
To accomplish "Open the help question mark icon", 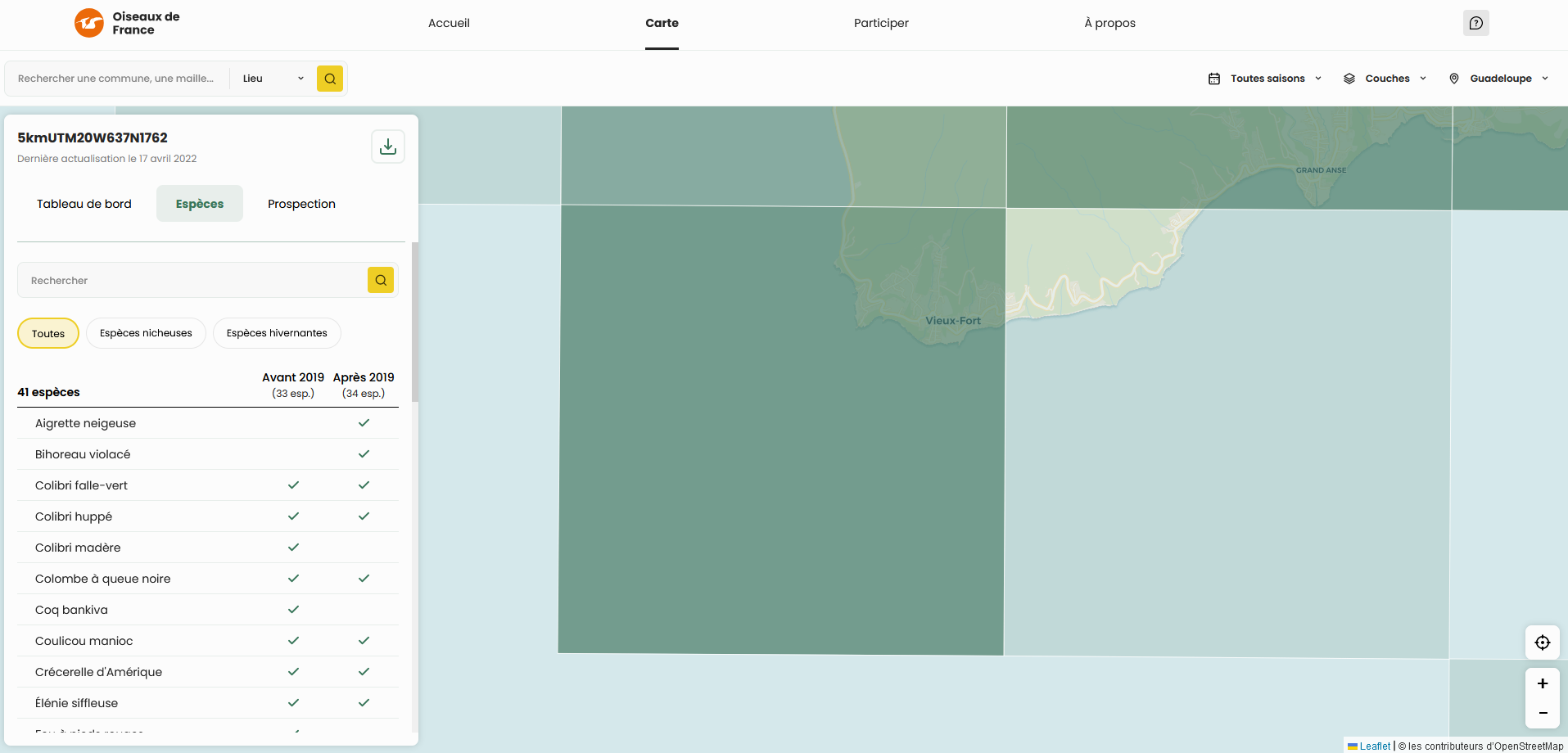I will click(1475, 23).
